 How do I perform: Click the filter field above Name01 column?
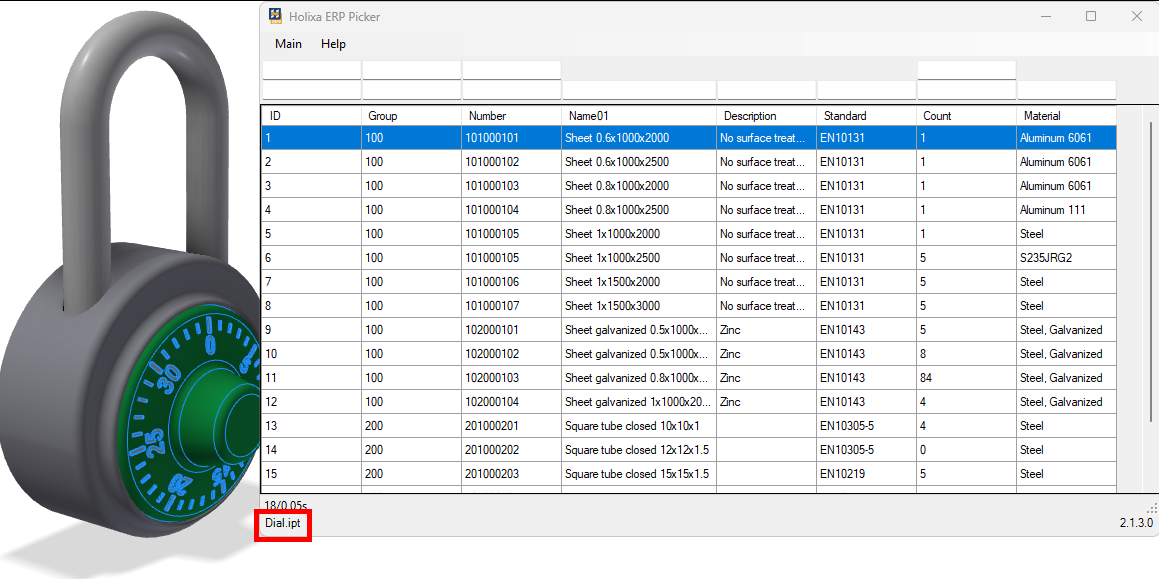[638, 91]
